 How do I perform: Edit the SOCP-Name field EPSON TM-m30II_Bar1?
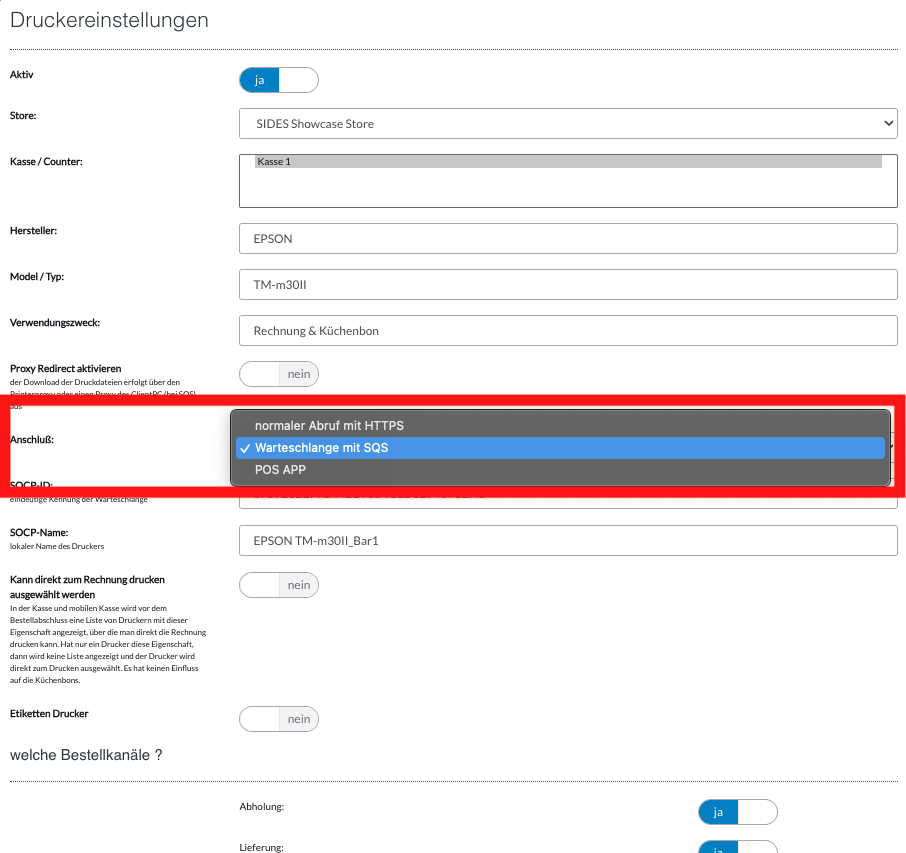pos(567,541)
